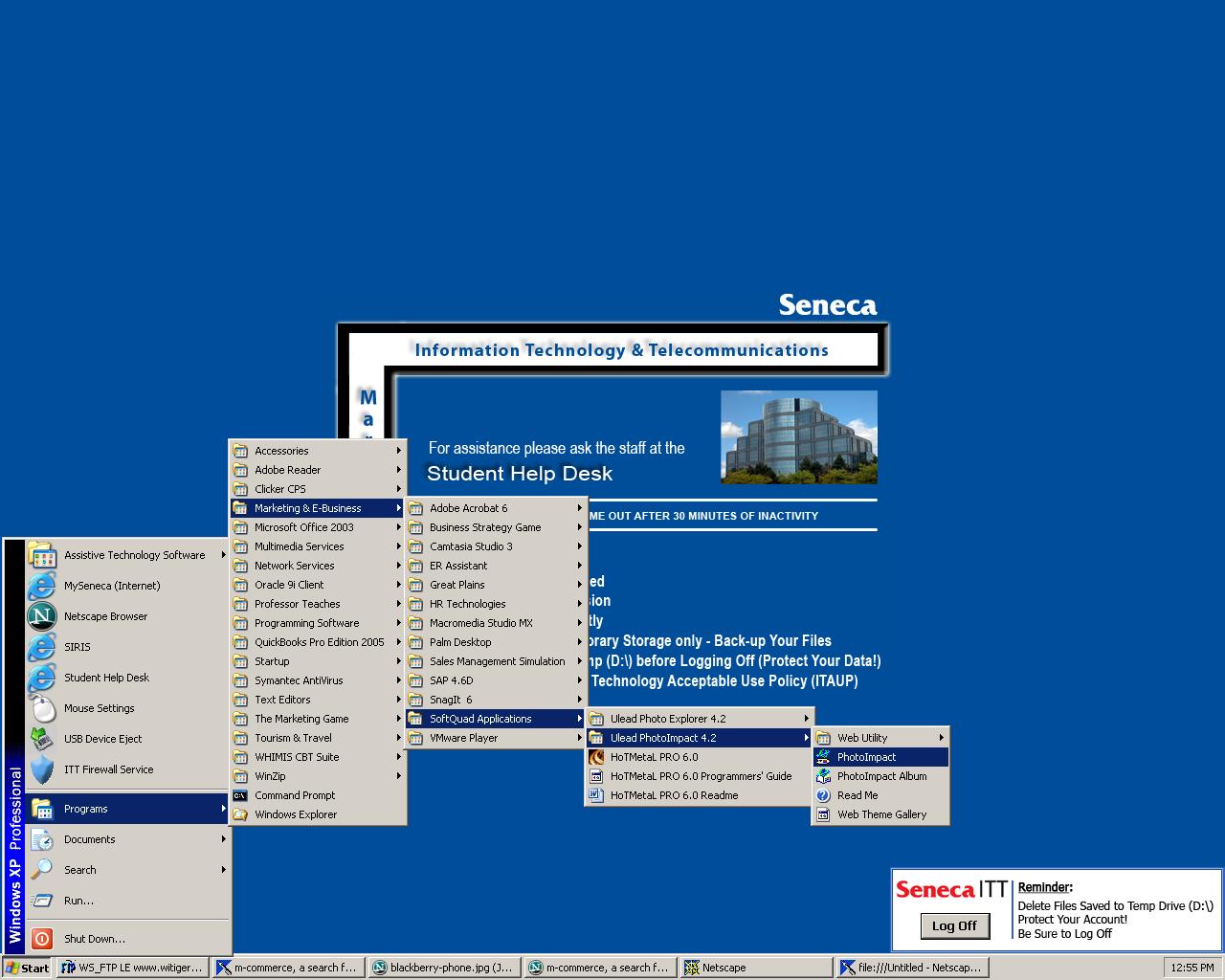
Task: Open Text Editors group
Action: pyautogui.click(x=318, y=700)
